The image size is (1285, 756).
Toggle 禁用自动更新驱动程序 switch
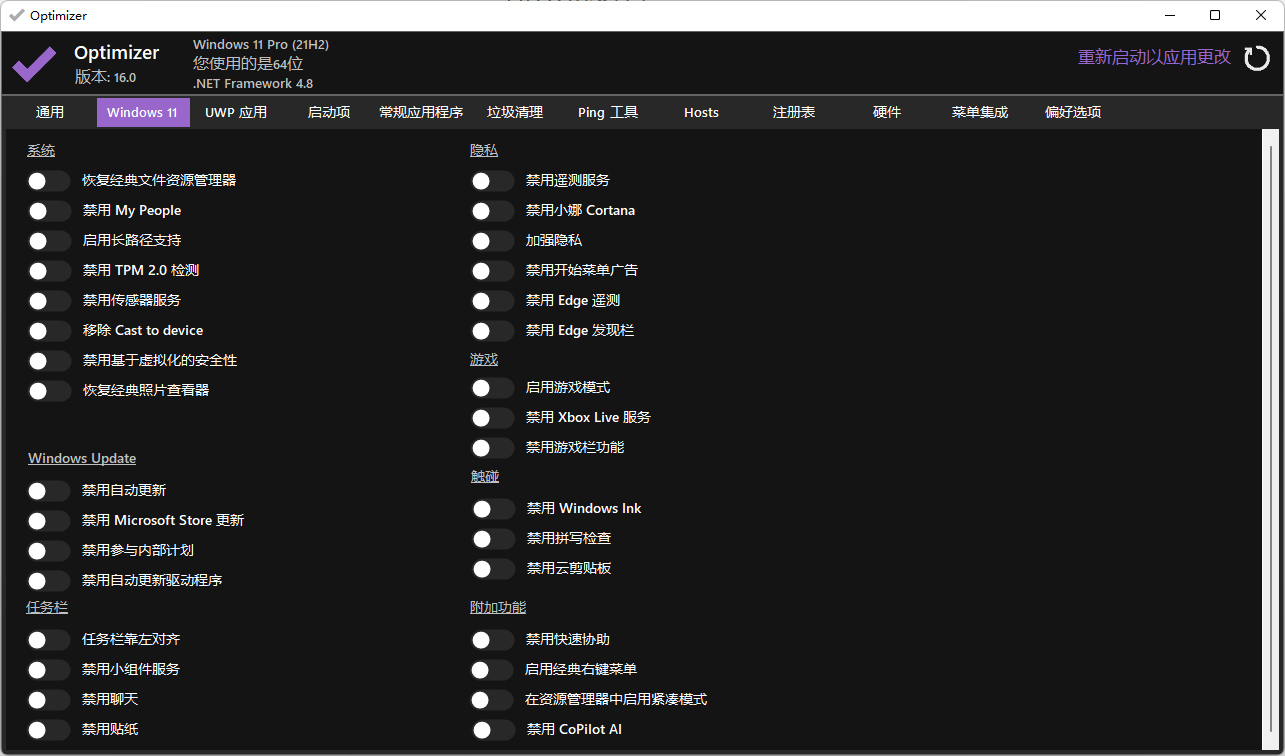point(49,581)
